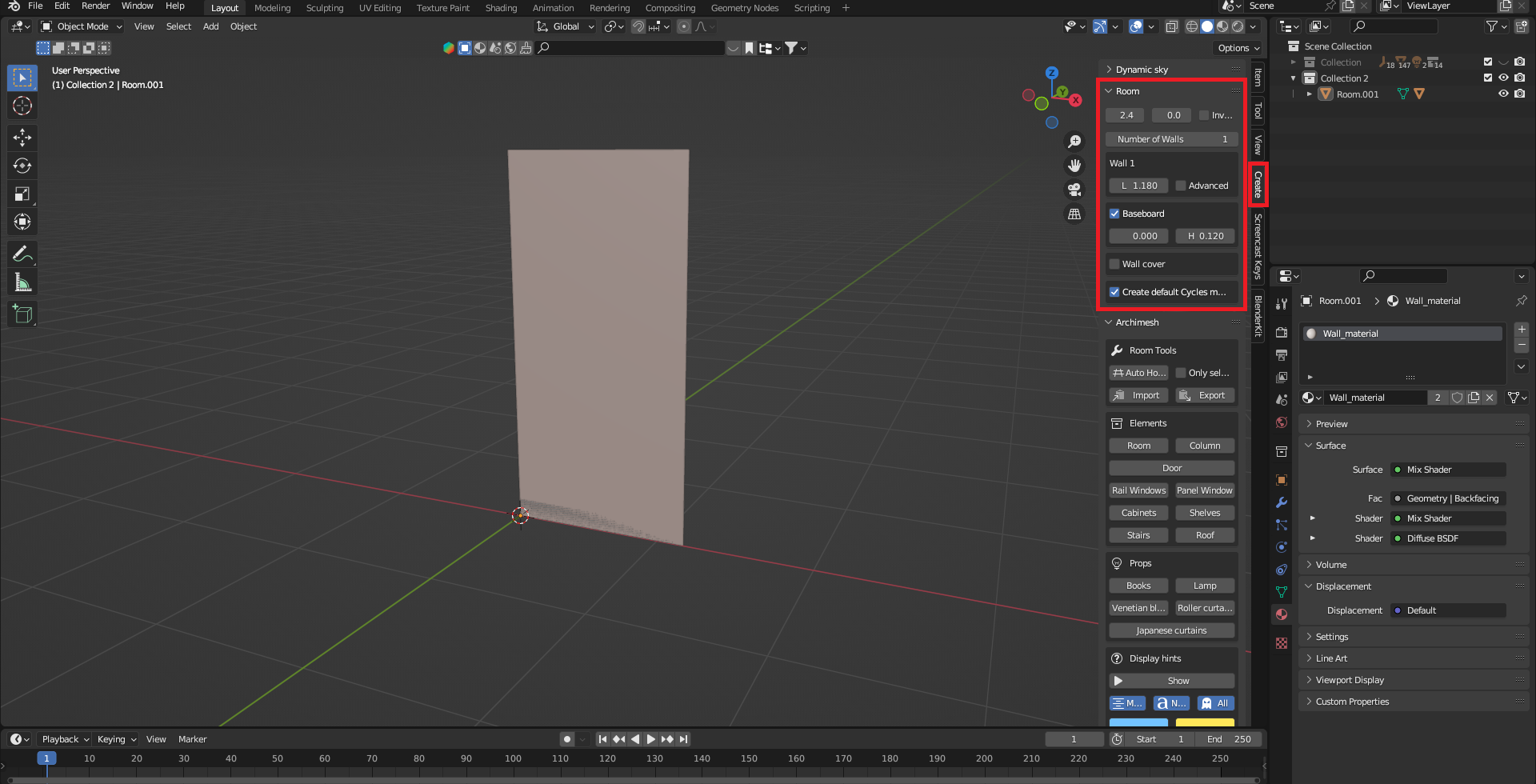Click the pan view hand icon

coord(1074,166)
